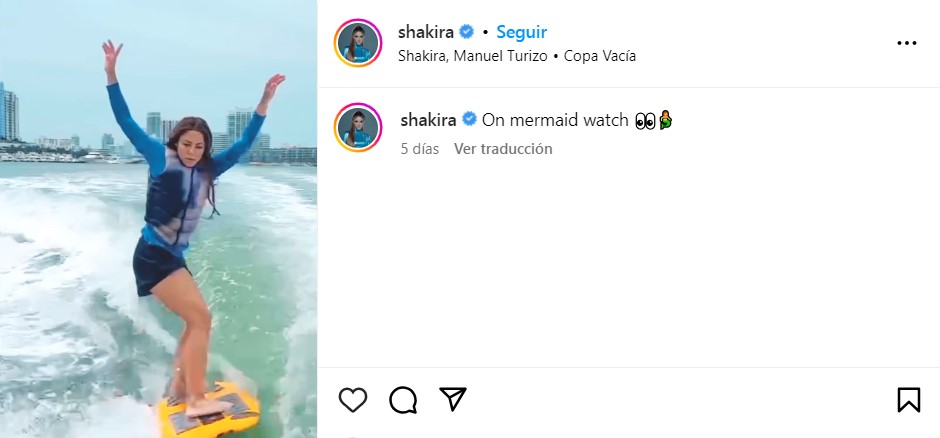
Task: Save the post with the bookmark icon
Action: [x=908, y=400]
